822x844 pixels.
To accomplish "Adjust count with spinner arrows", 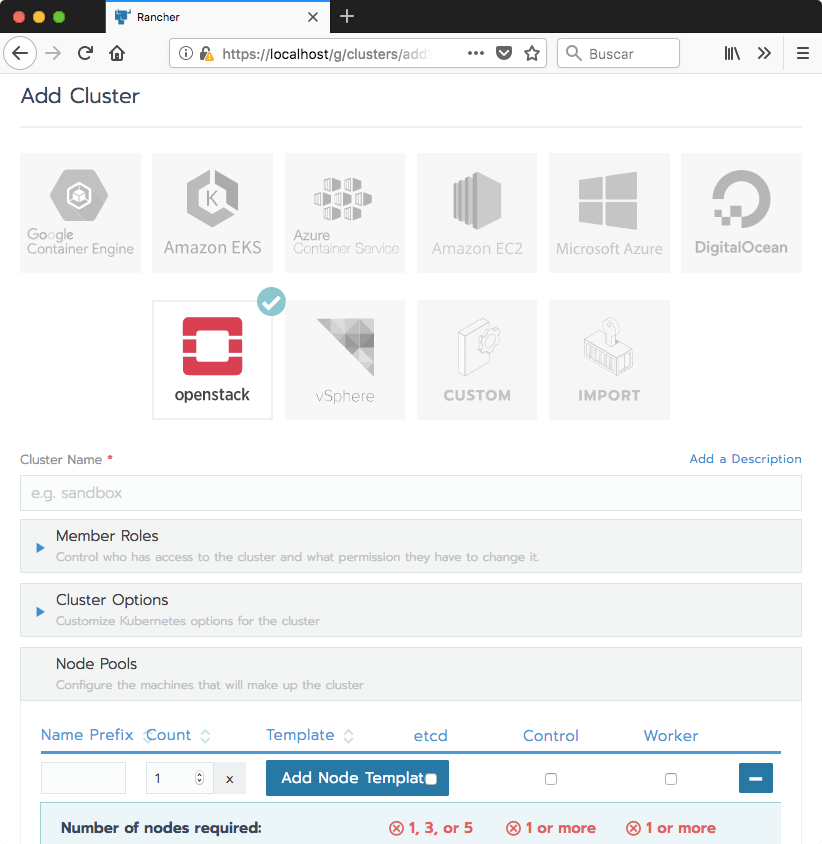I will coord(199,778).
